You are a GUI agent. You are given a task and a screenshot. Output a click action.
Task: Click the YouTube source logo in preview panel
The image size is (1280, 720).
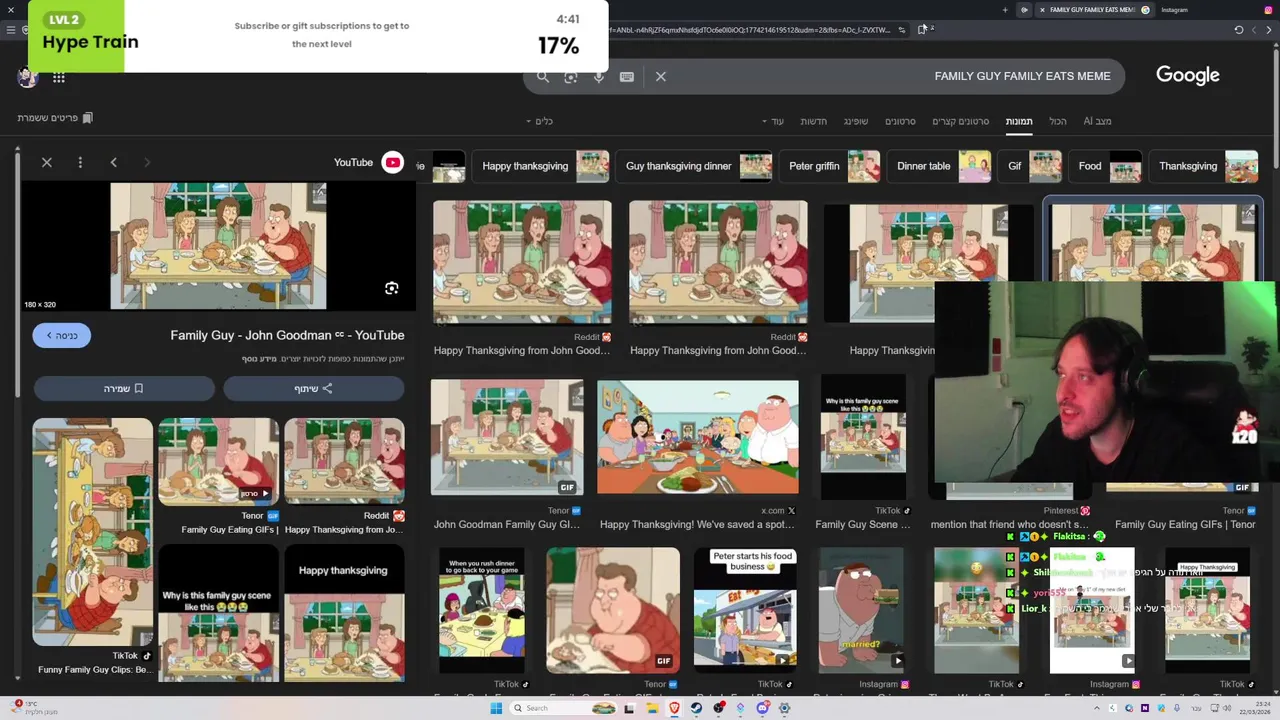pos(392,162)
